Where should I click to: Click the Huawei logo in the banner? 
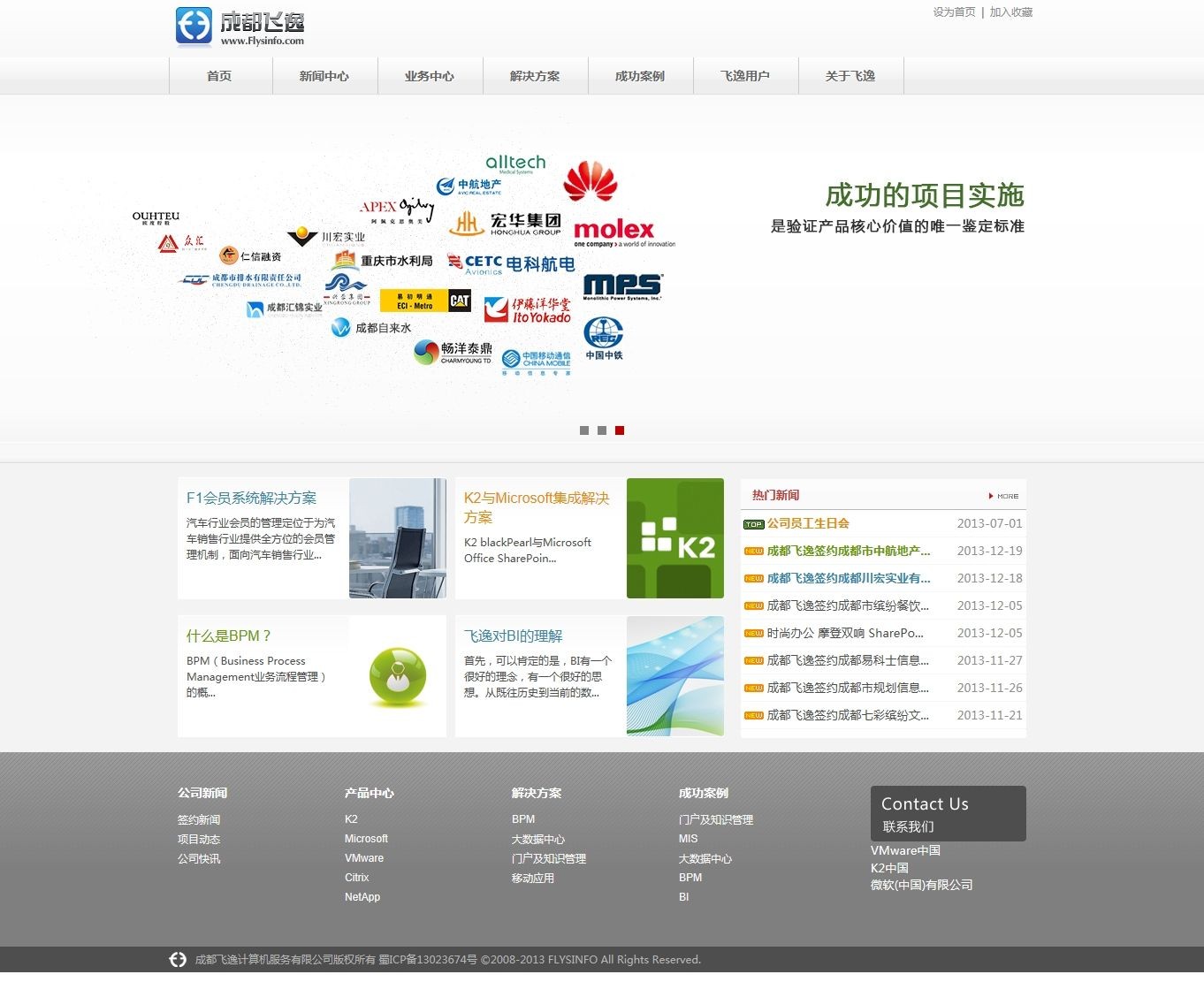coord(590,181)
